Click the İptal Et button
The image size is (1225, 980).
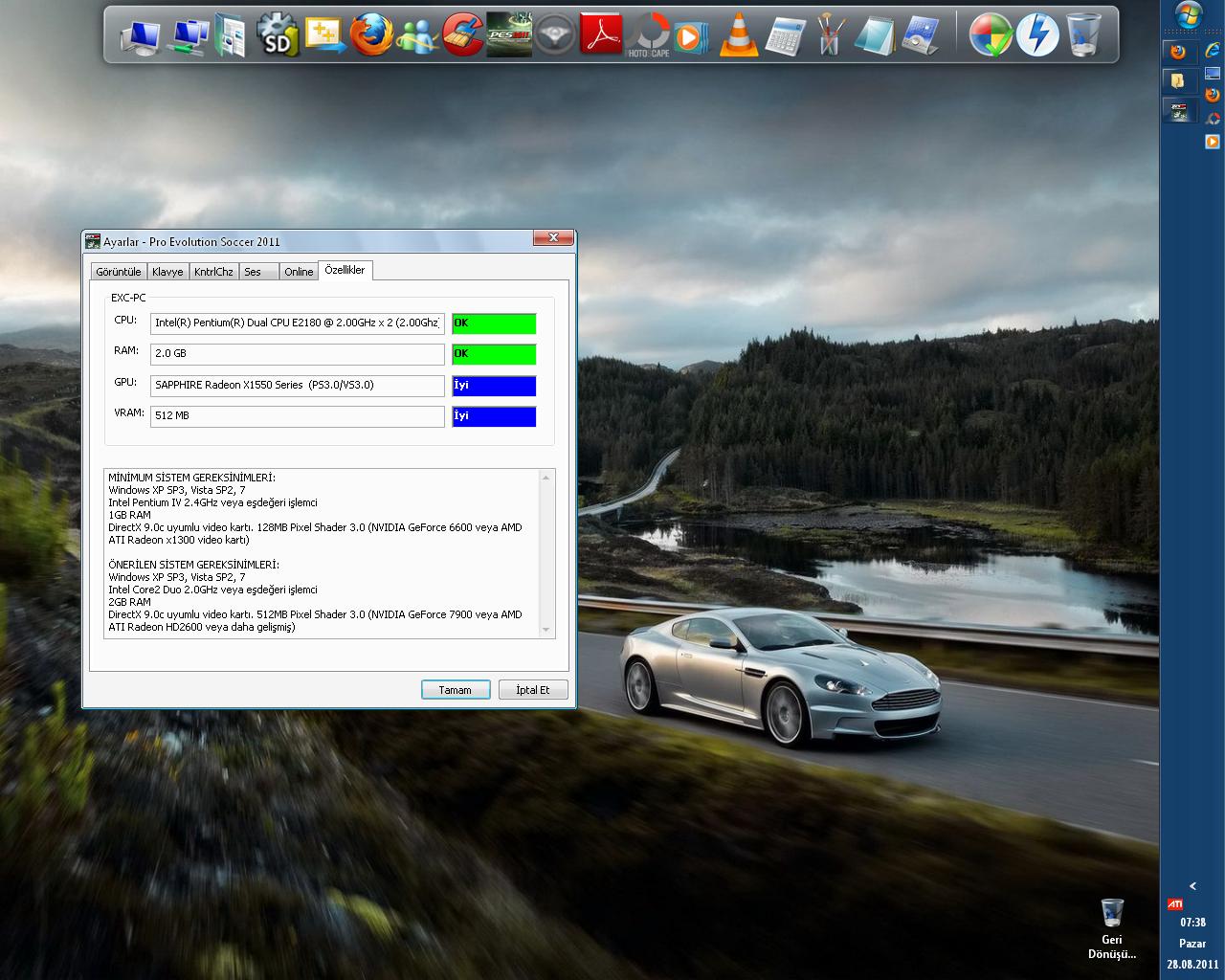coord(533,690)
